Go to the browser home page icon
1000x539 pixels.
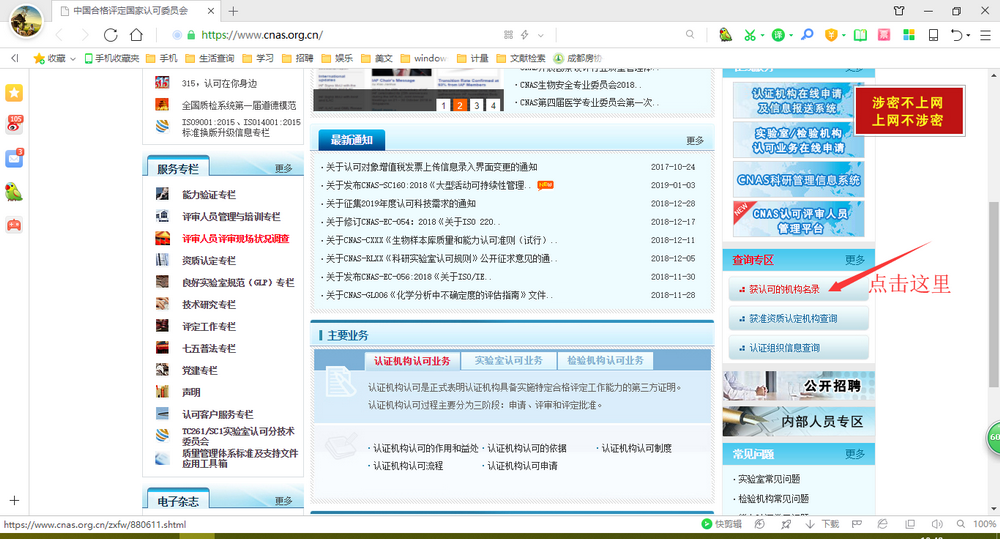click(136, 35)
